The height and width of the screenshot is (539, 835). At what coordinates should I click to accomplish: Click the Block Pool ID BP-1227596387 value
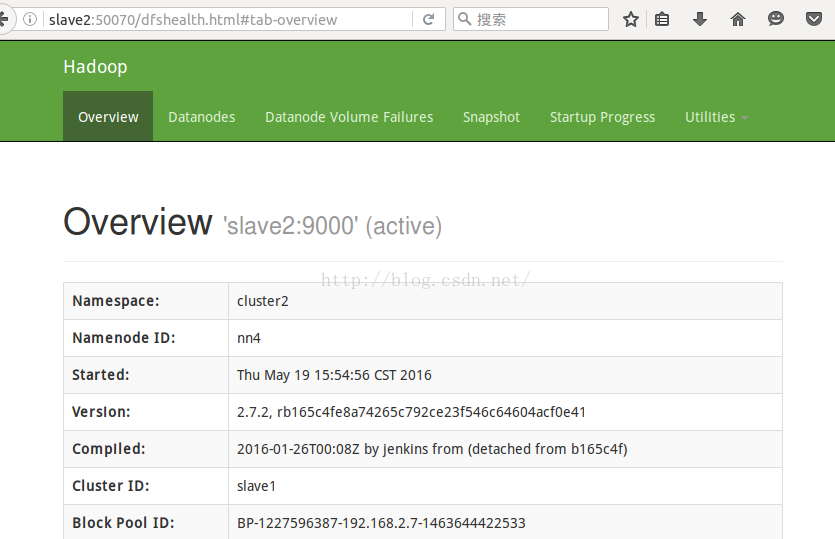click(381, 523)
